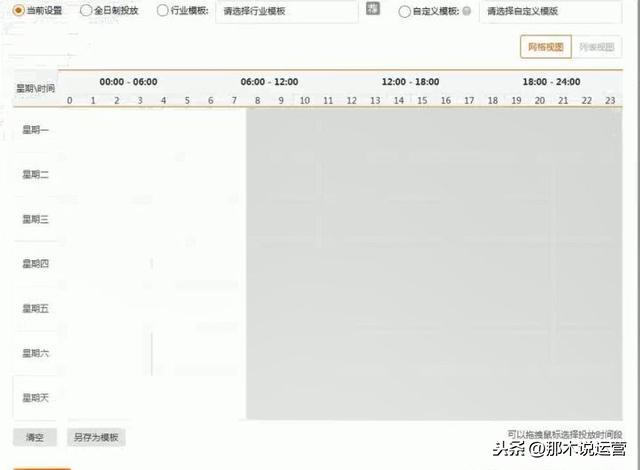Viewport: 640px width, 470px height.
Task: Click the 06:00 - 12:00 time range header
Action: [x=269, y=82]
